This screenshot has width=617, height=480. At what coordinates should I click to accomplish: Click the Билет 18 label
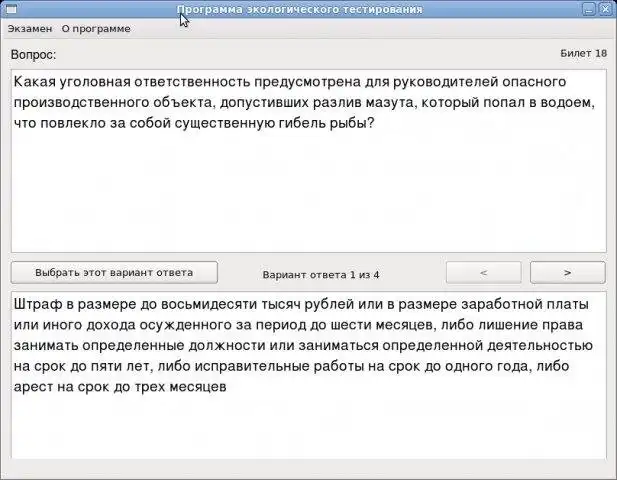tap(584, 54)
